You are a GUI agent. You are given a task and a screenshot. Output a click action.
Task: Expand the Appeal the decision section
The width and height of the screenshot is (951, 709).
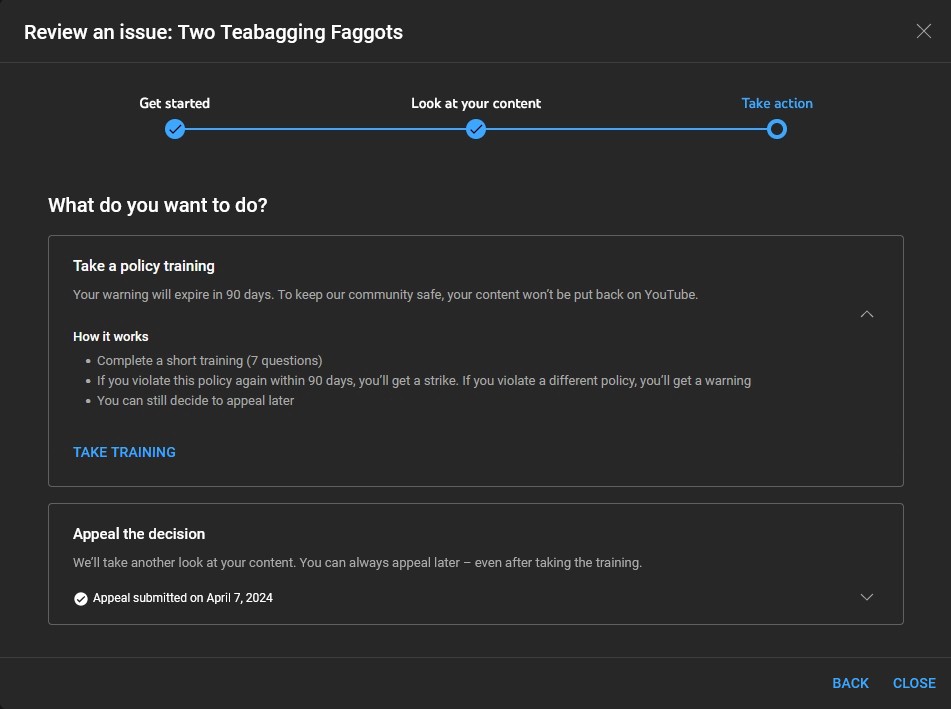click(867, 597)
